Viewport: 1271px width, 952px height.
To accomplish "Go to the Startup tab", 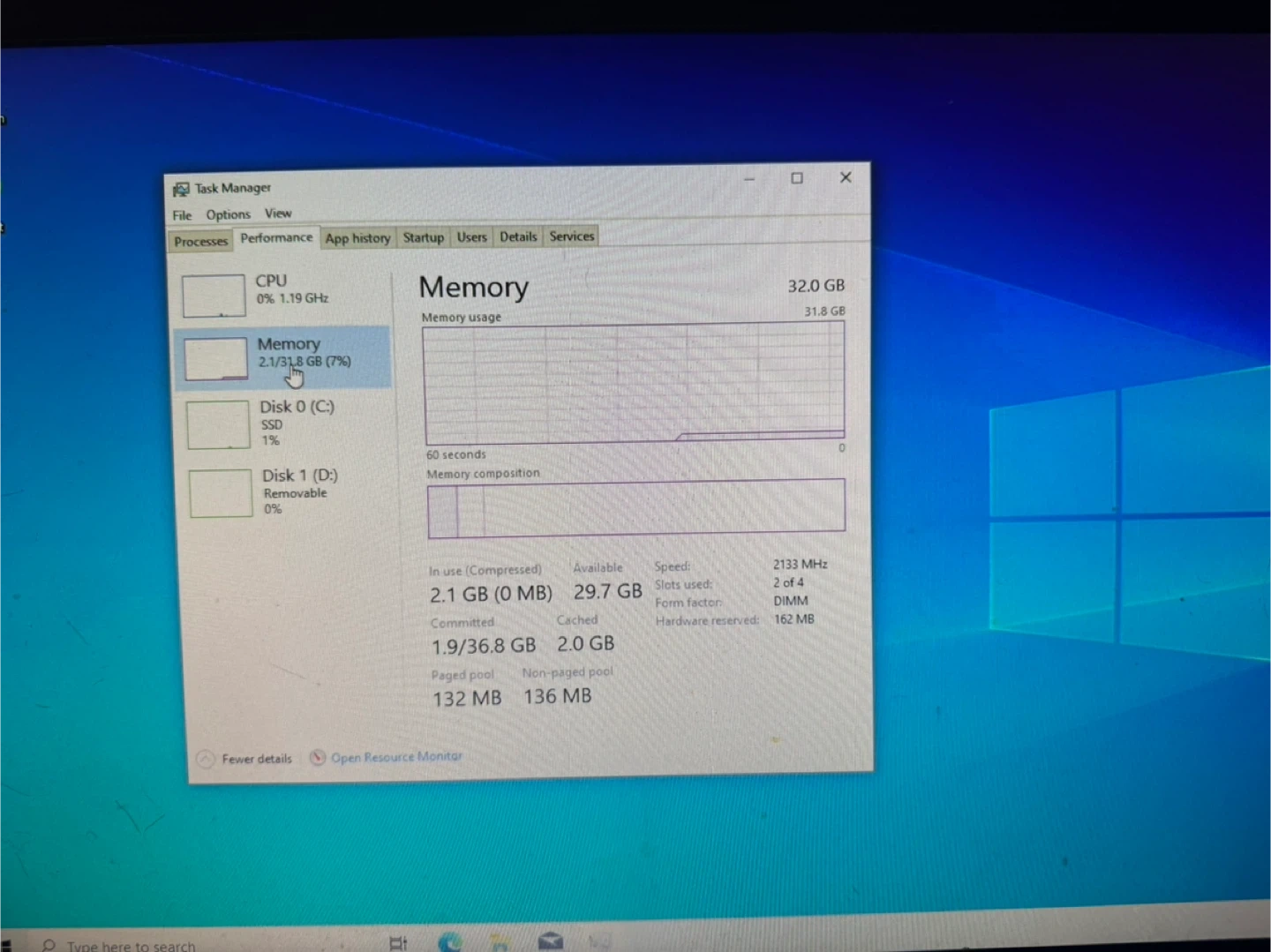I will 424,237.
